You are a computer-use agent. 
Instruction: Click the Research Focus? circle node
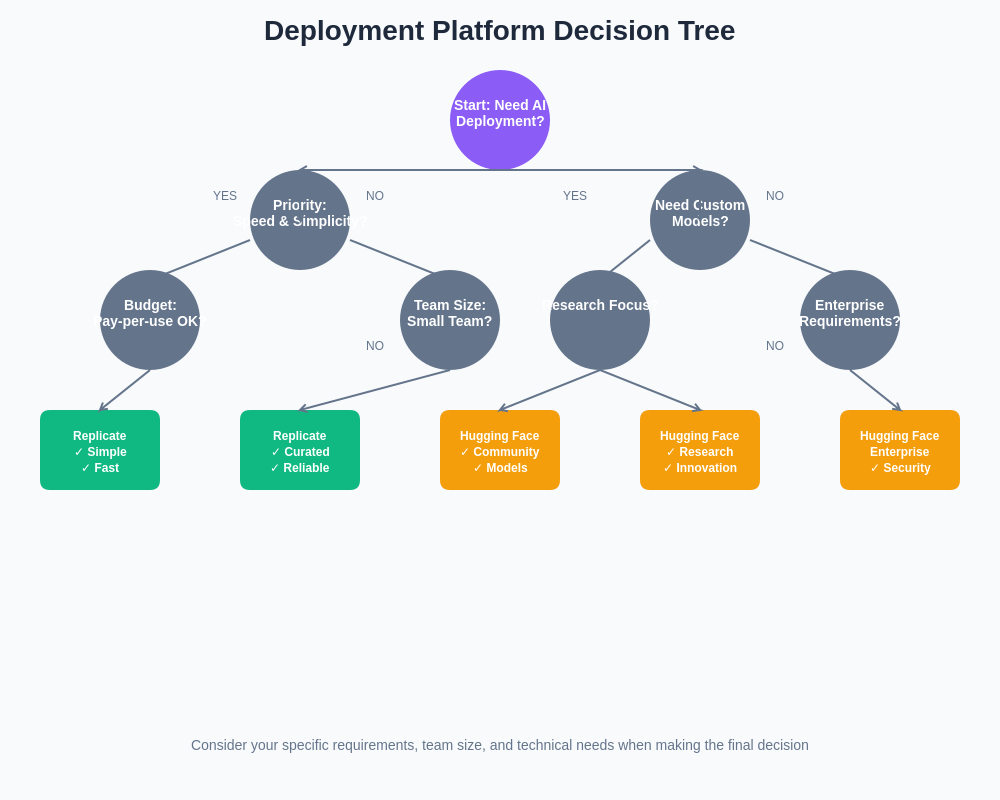tap(600, 320)
